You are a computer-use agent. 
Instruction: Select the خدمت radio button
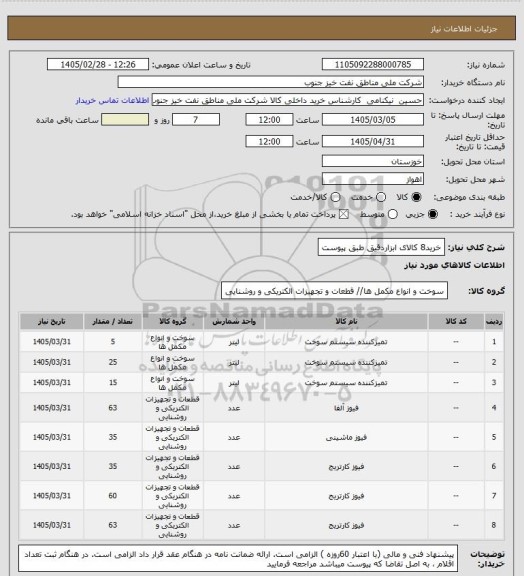[381, 197]
